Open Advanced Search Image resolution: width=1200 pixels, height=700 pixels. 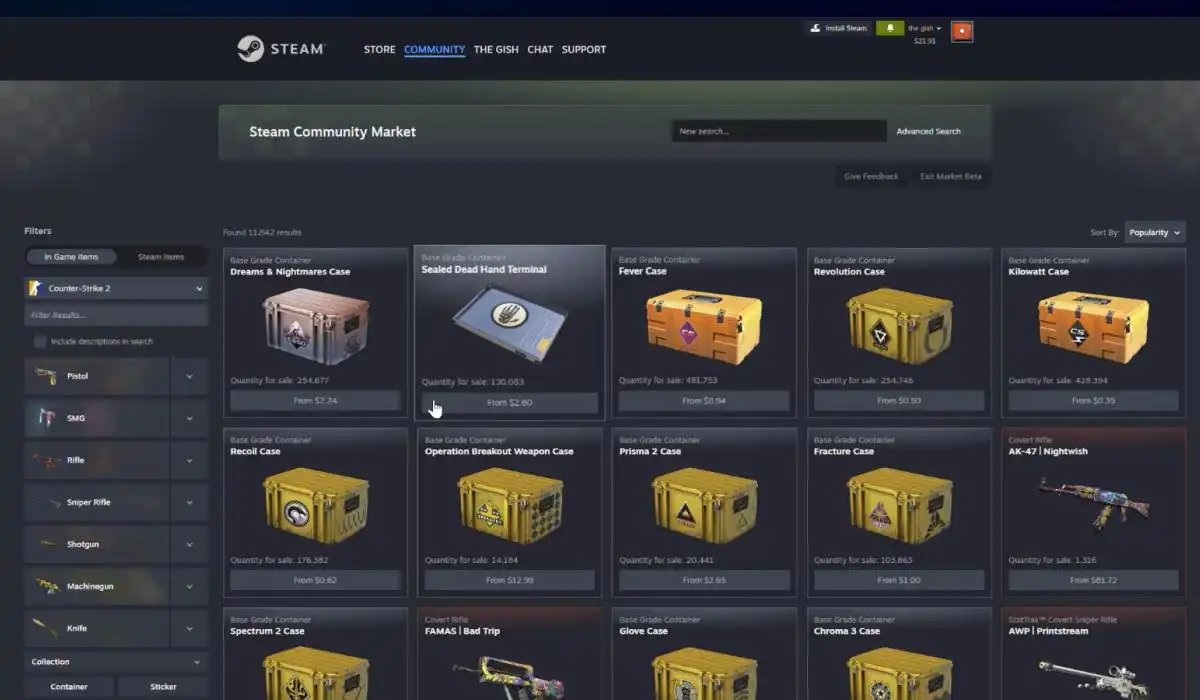928,131
